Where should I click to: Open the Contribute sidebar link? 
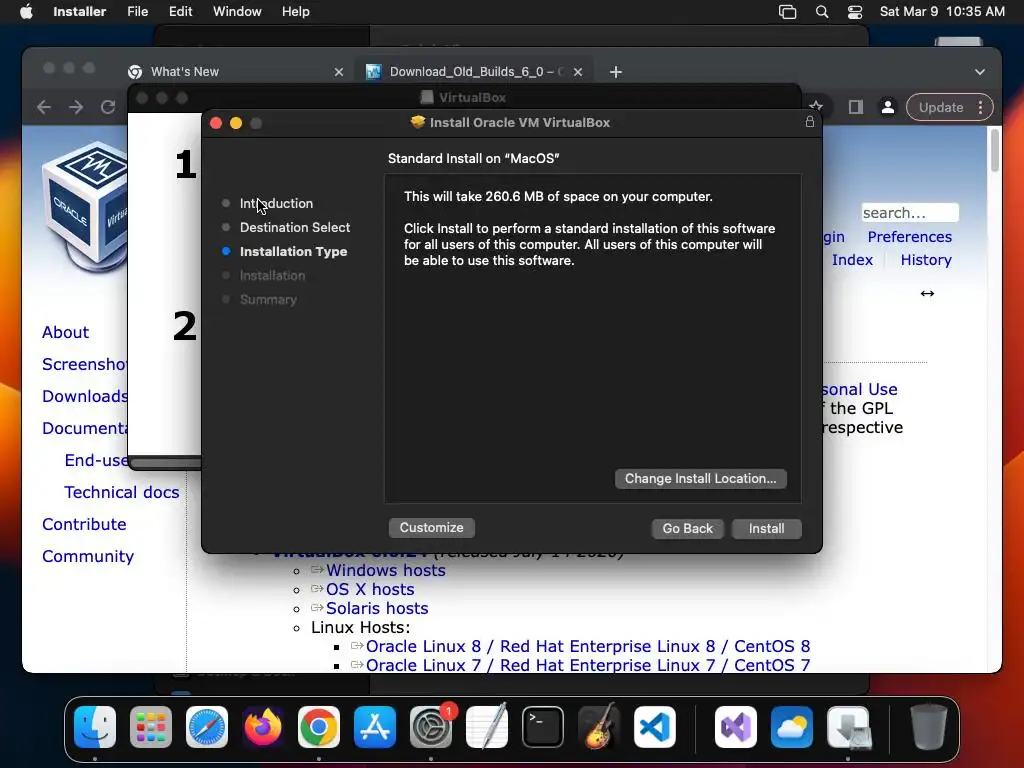(x=84, y=524)
